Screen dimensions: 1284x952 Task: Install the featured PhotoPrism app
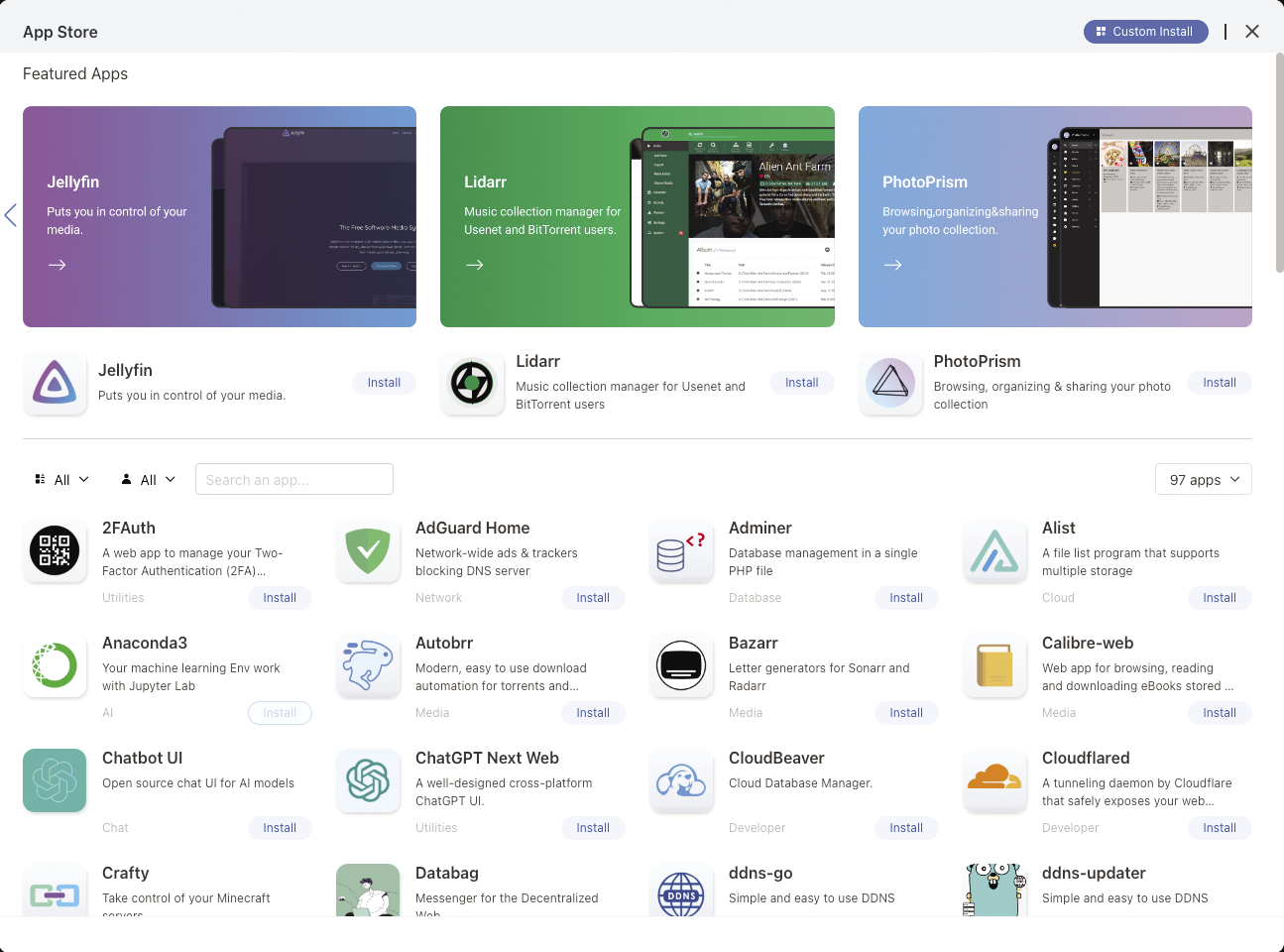(1220, 383)
